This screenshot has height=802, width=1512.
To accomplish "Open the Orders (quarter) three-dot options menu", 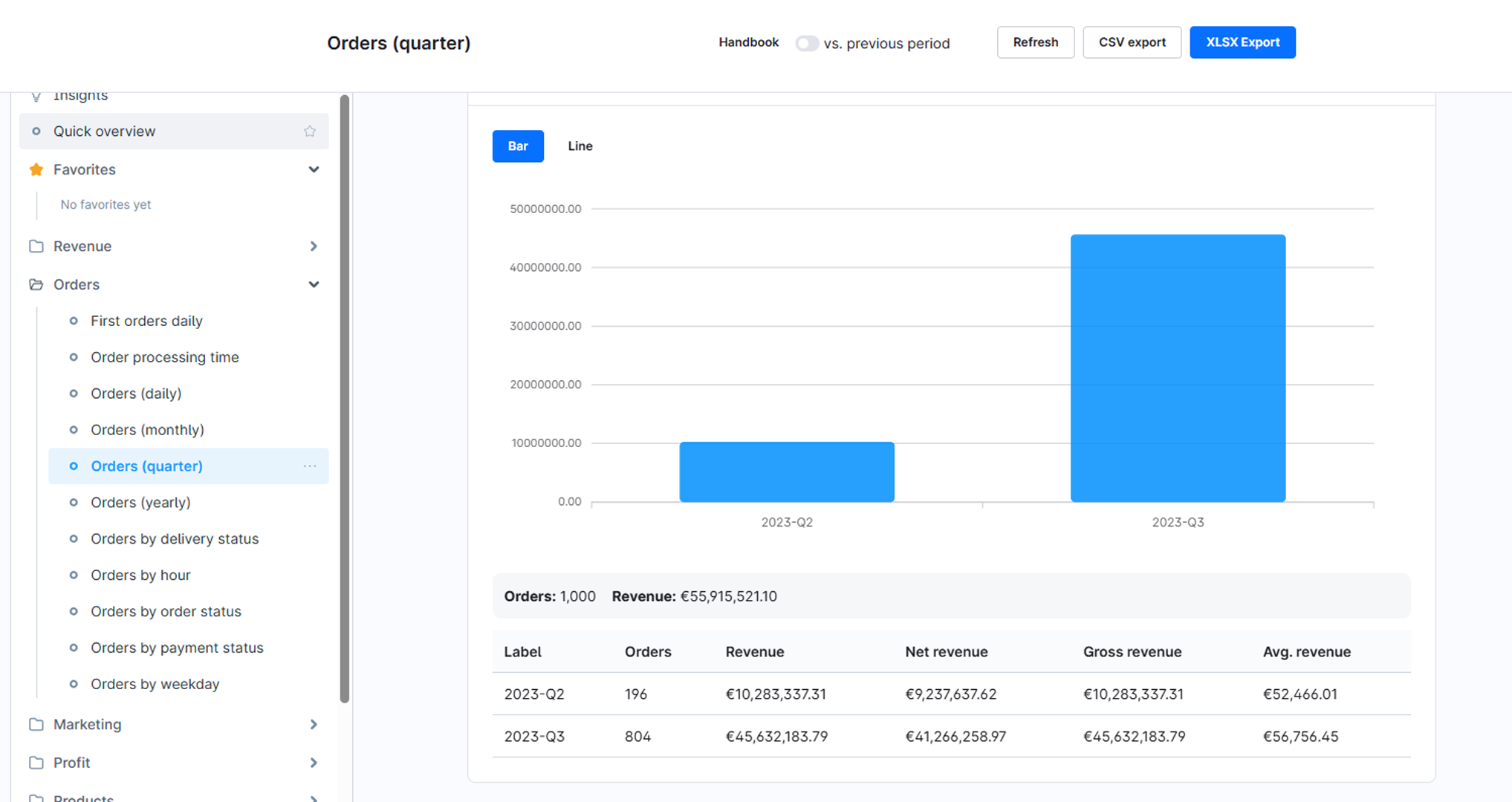I will (310, 466).
